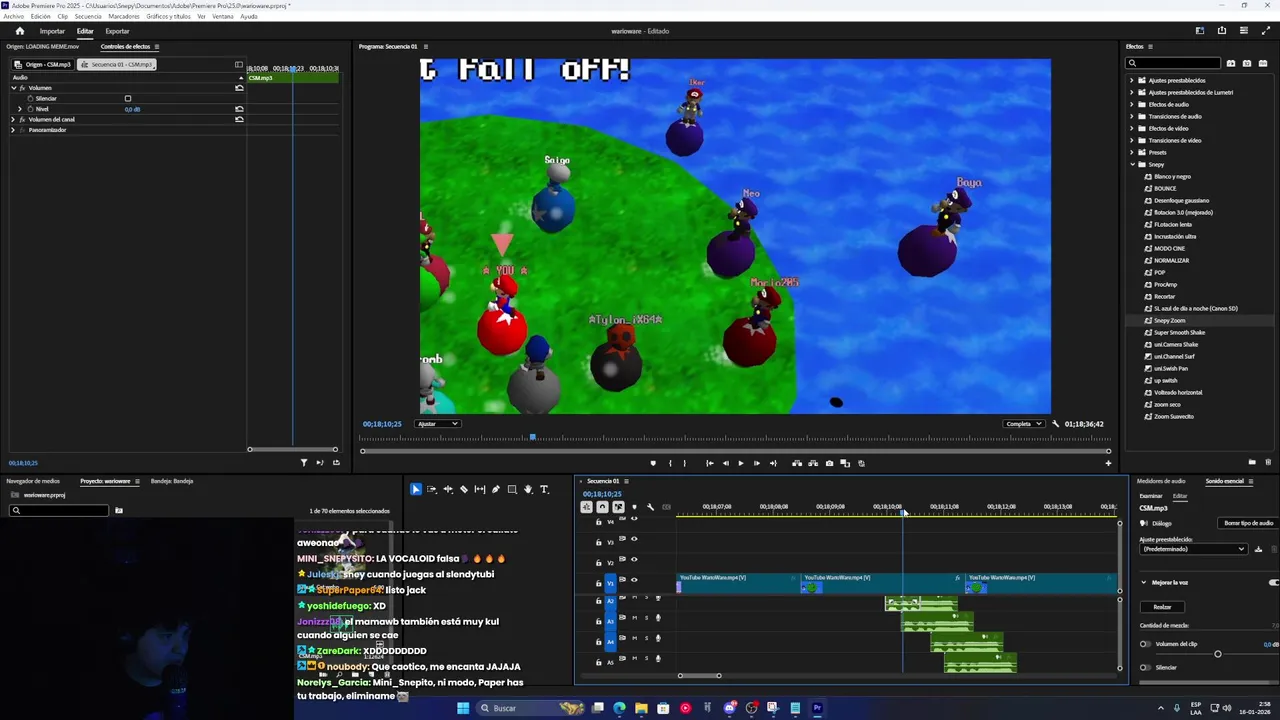Collapse the Snepy effects folder
This screenshot has height=720, width=1280.
pos(1132,164)
